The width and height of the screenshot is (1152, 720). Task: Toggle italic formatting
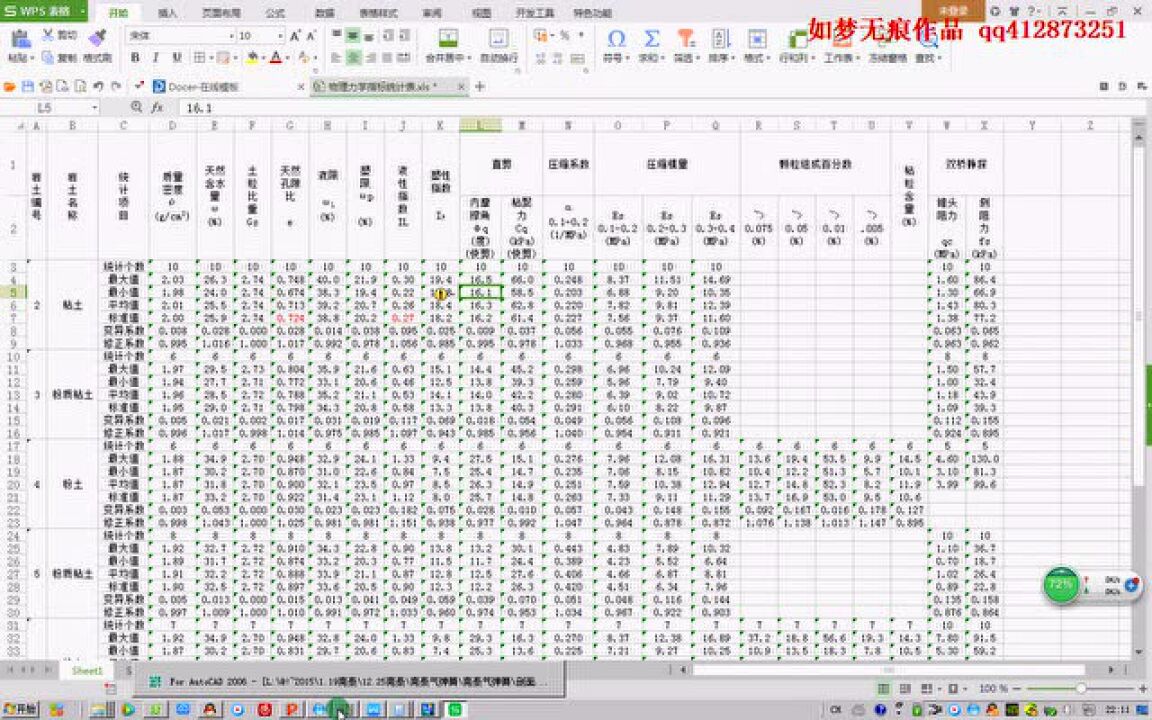point(156,57)
